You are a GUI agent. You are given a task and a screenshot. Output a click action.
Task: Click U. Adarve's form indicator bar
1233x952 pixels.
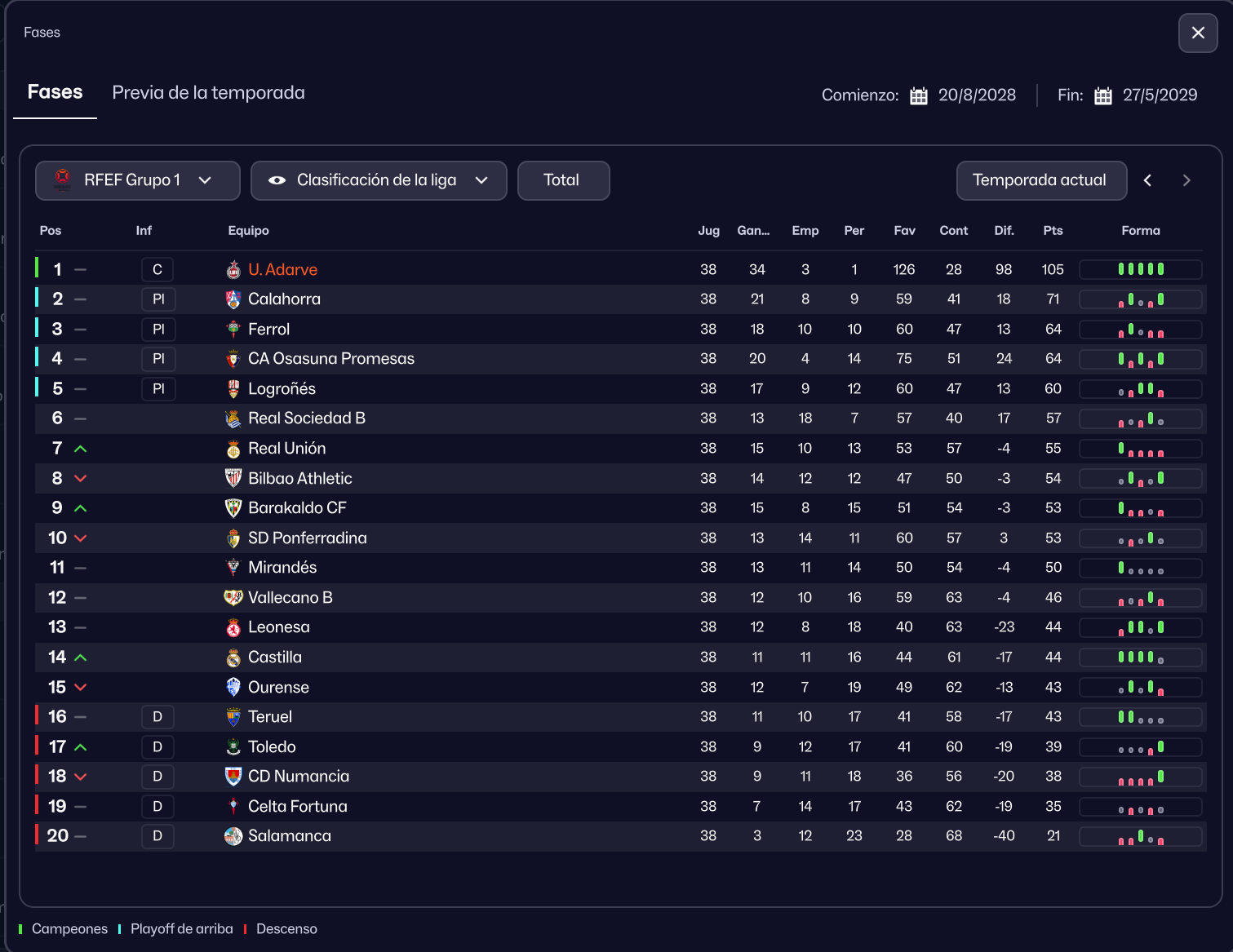point(1140,270)
